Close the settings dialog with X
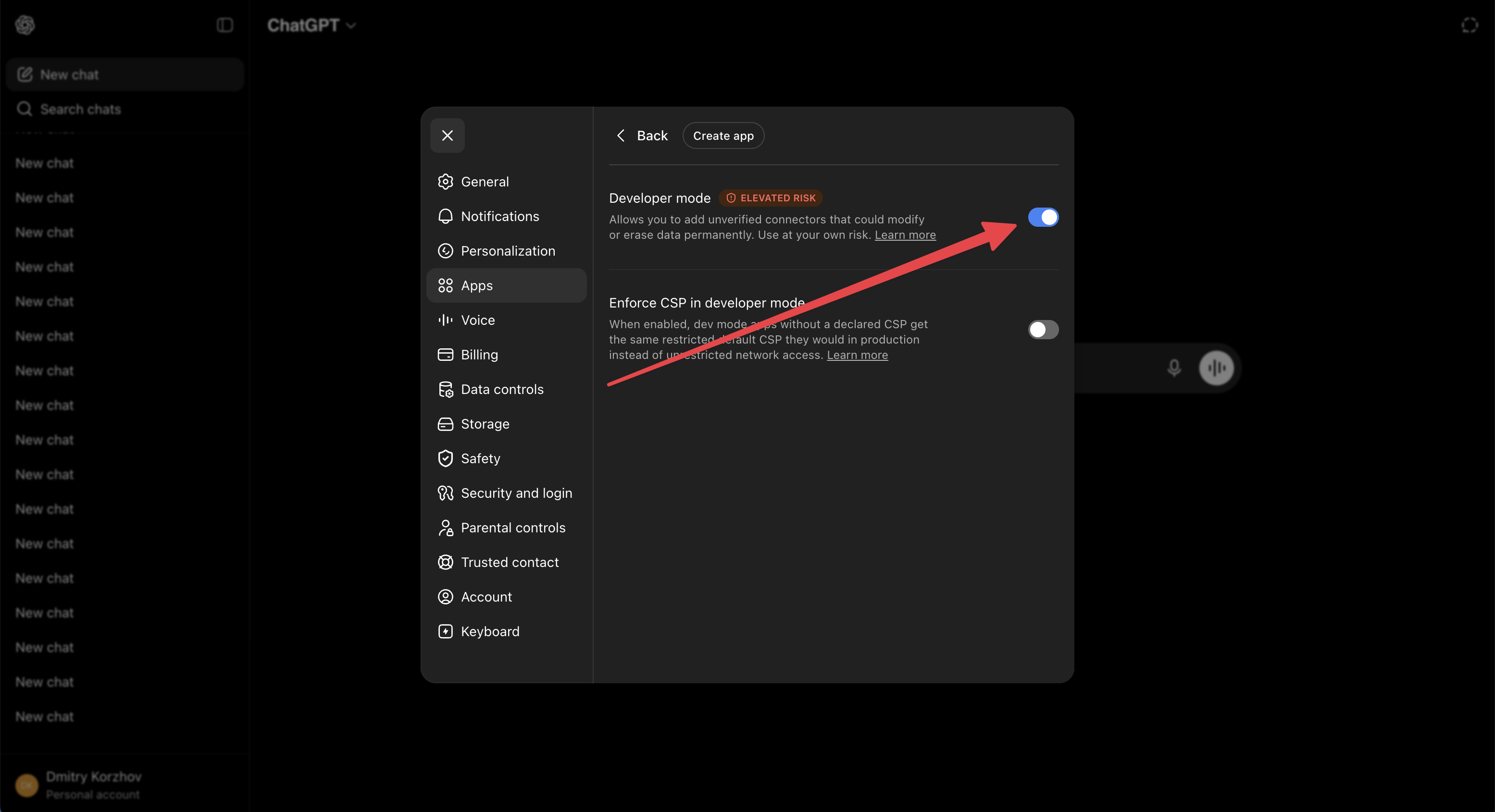1495x812 pixels. pos(447,135)
